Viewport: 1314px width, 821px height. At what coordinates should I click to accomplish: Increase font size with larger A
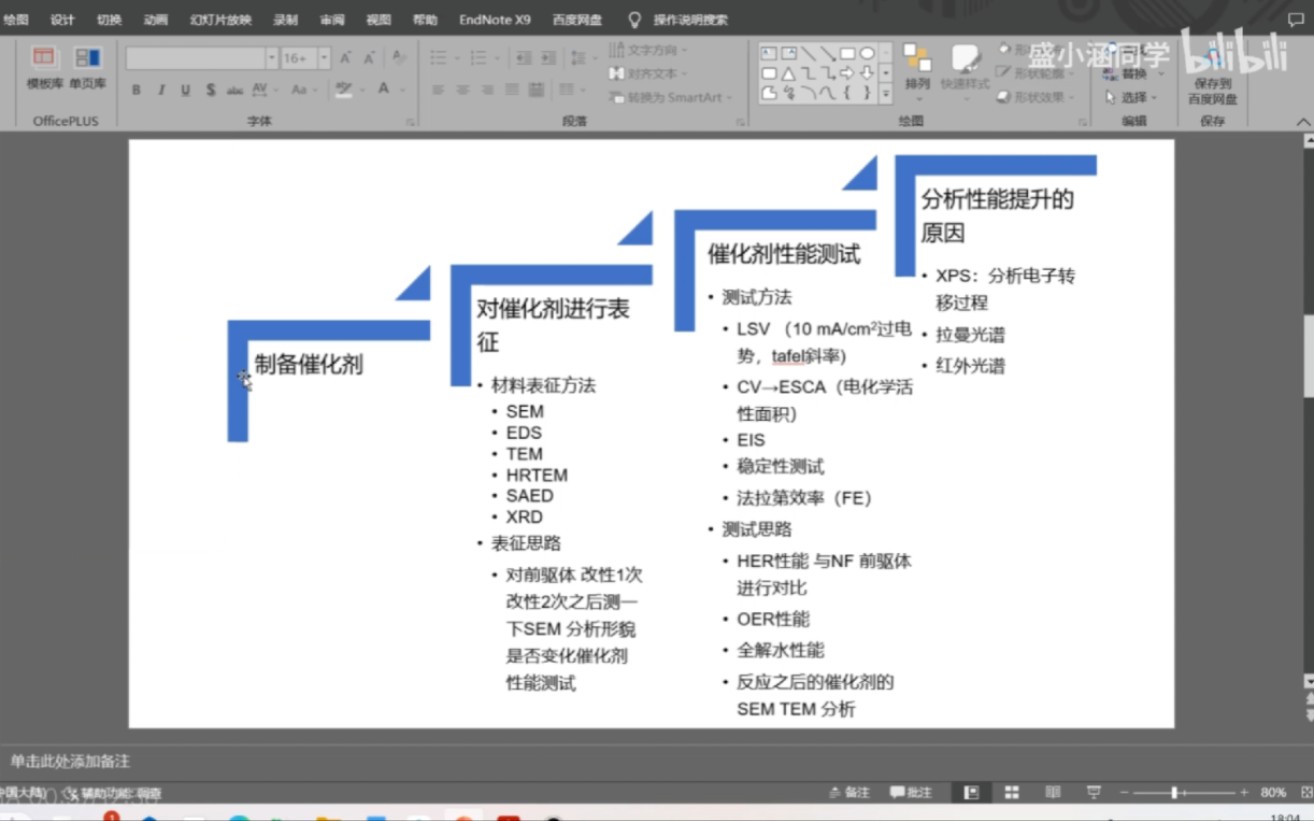(x=345, y=59)
